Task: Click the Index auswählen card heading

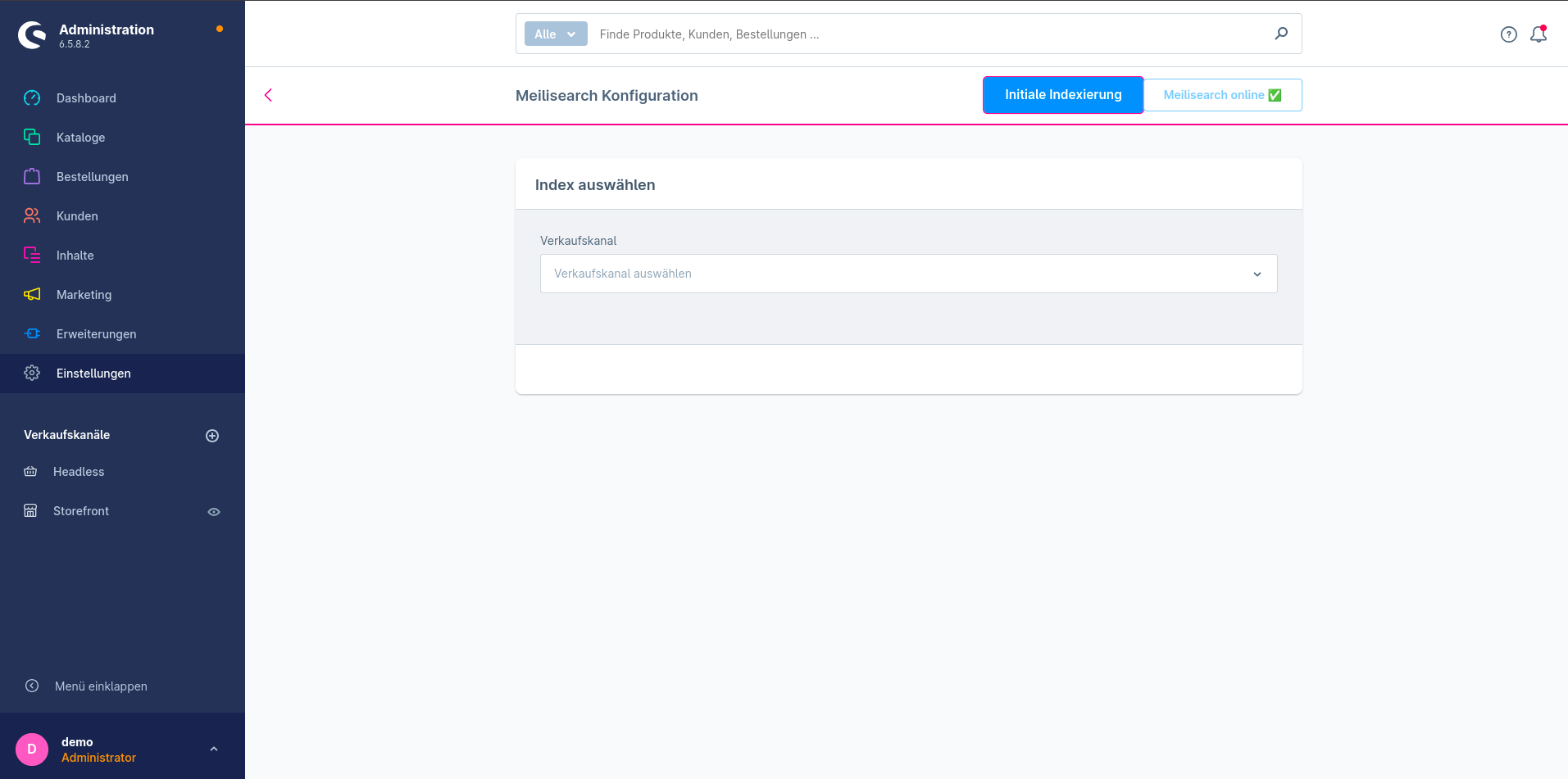Action: 595,185
